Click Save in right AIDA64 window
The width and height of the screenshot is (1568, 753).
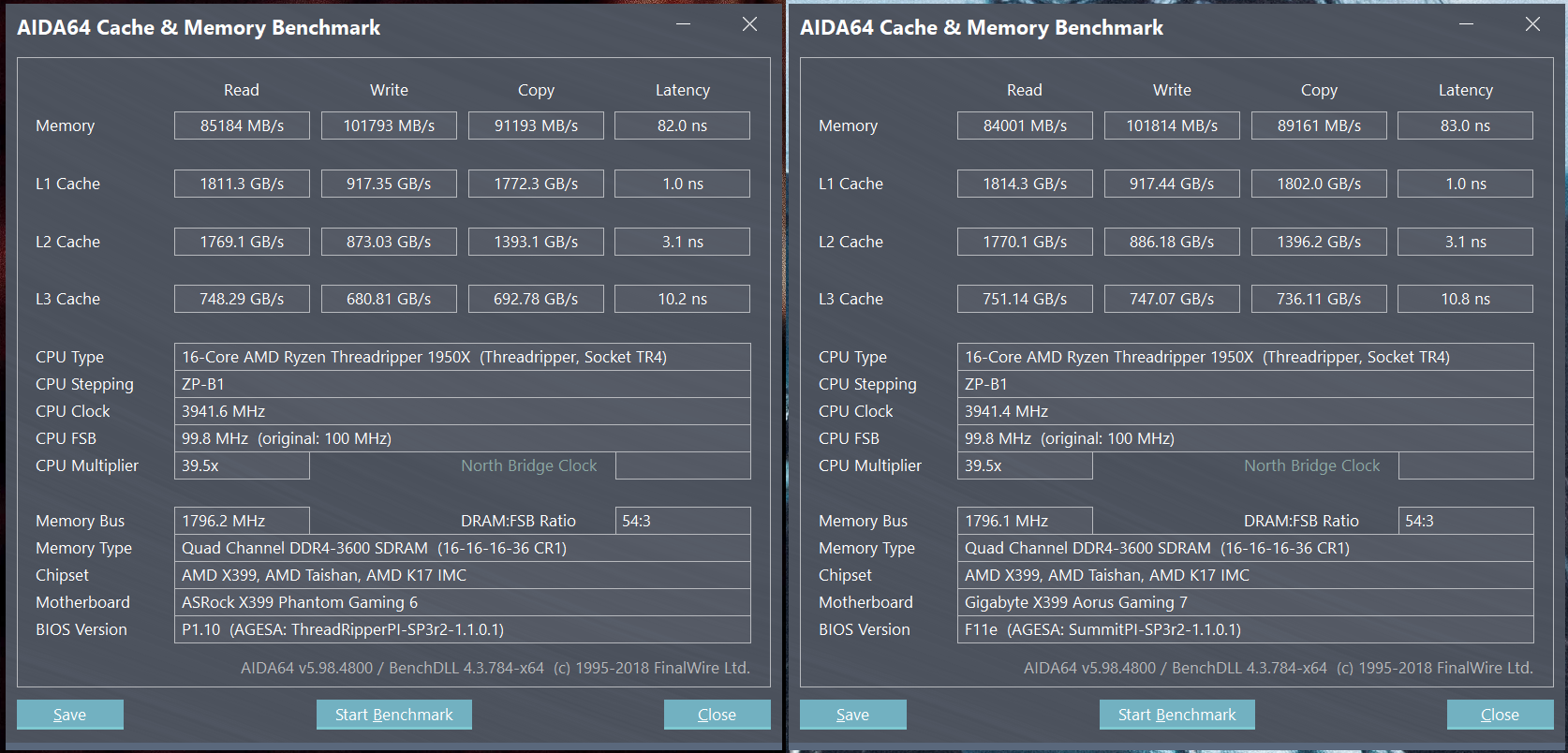click(x=853, y=715)
